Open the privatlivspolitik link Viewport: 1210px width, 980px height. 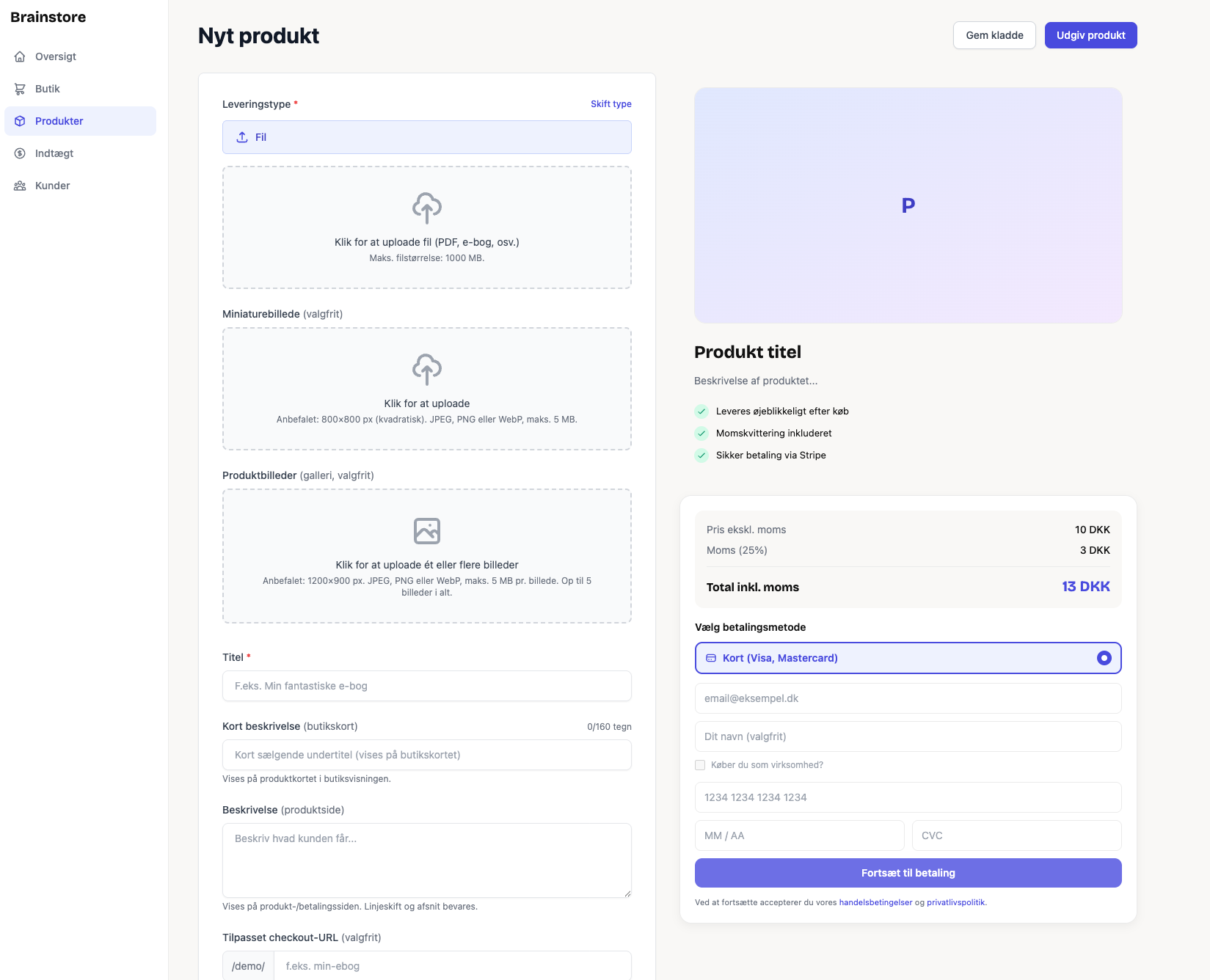tap(956, 902)
